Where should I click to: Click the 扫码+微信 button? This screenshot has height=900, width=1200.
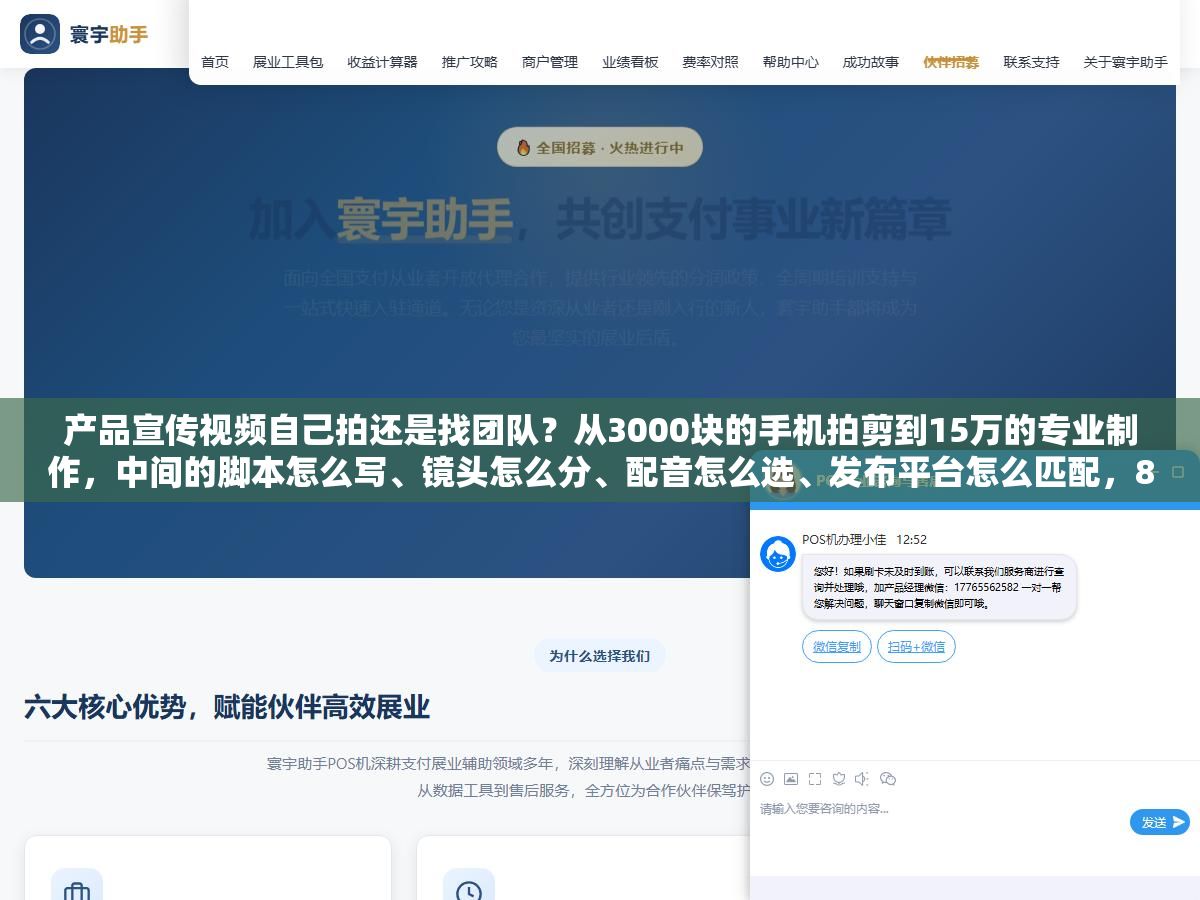[916, 647]
